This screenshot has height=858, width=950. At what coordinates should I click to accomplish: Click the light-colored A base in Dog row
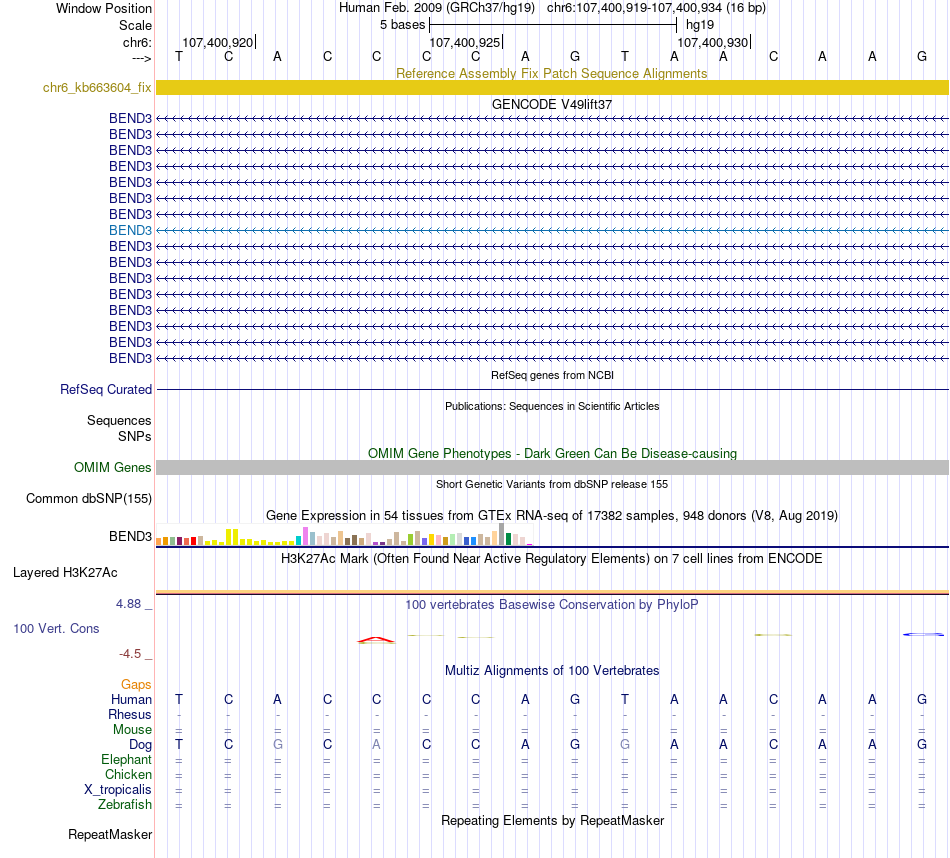[376, 745]
